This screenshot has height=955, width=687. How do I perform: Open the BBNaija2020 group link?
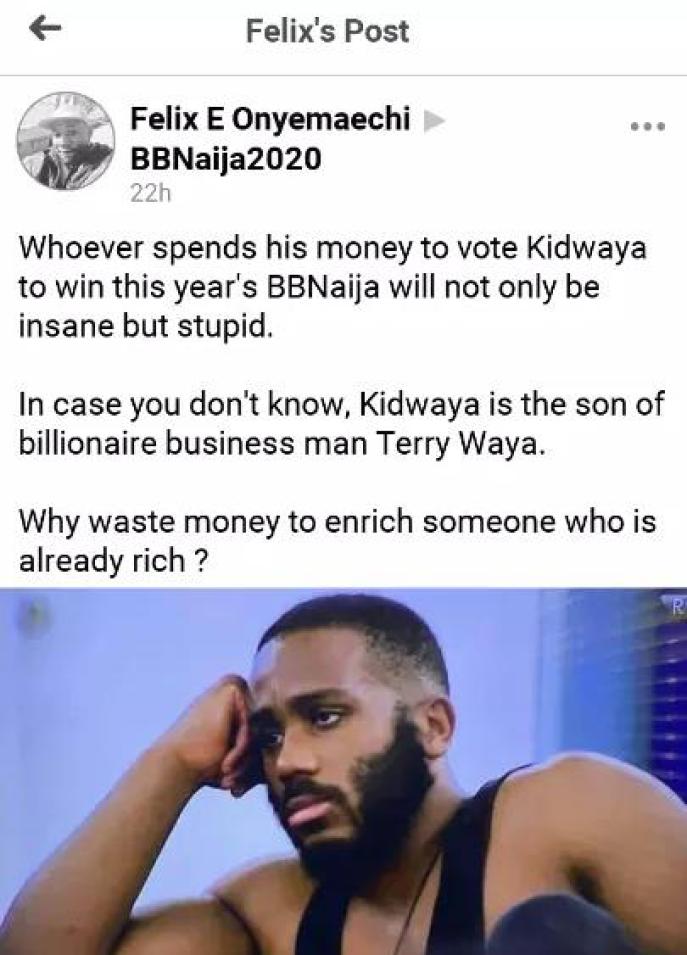click(x=226, y=160)
